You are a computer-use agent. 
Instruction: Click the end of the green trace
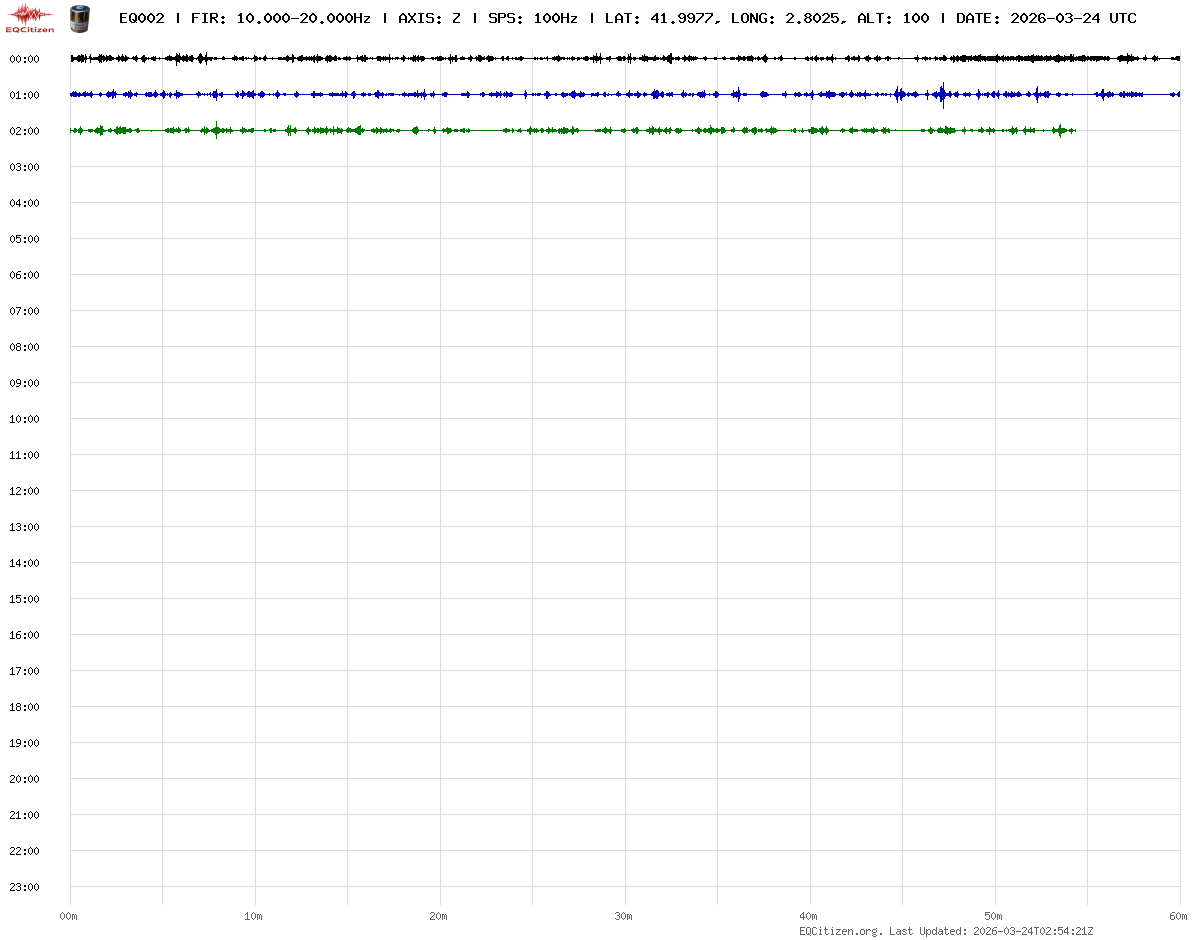(x=1074, y=131)
